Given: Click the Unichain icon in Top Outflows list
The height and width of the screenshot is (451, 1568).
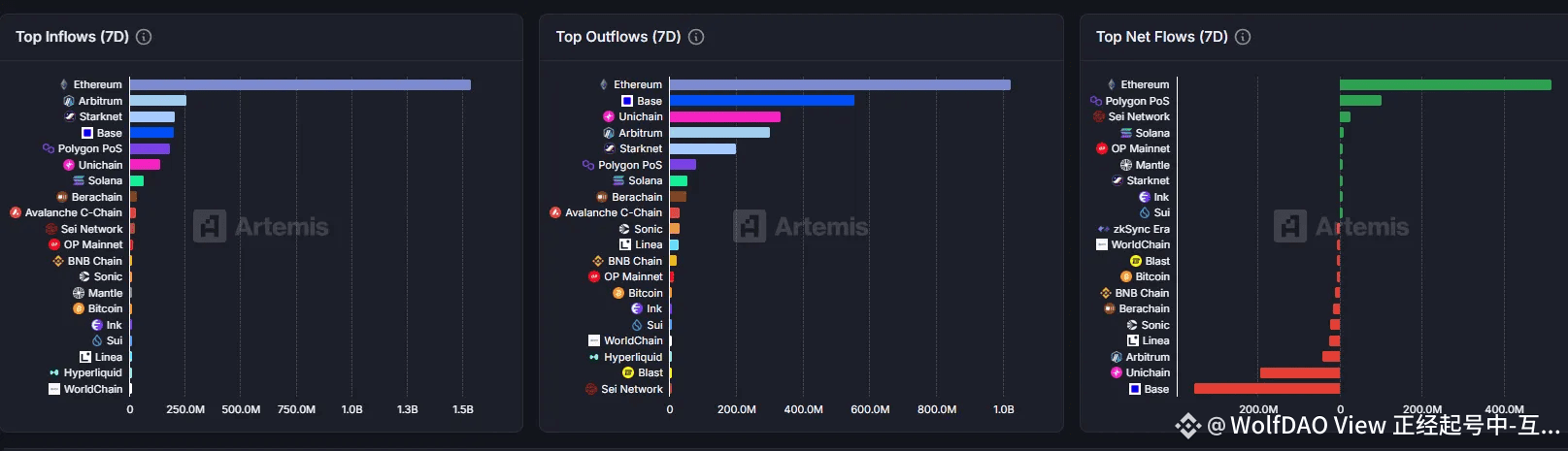Looking at the screenshot, I should (609, 116).
